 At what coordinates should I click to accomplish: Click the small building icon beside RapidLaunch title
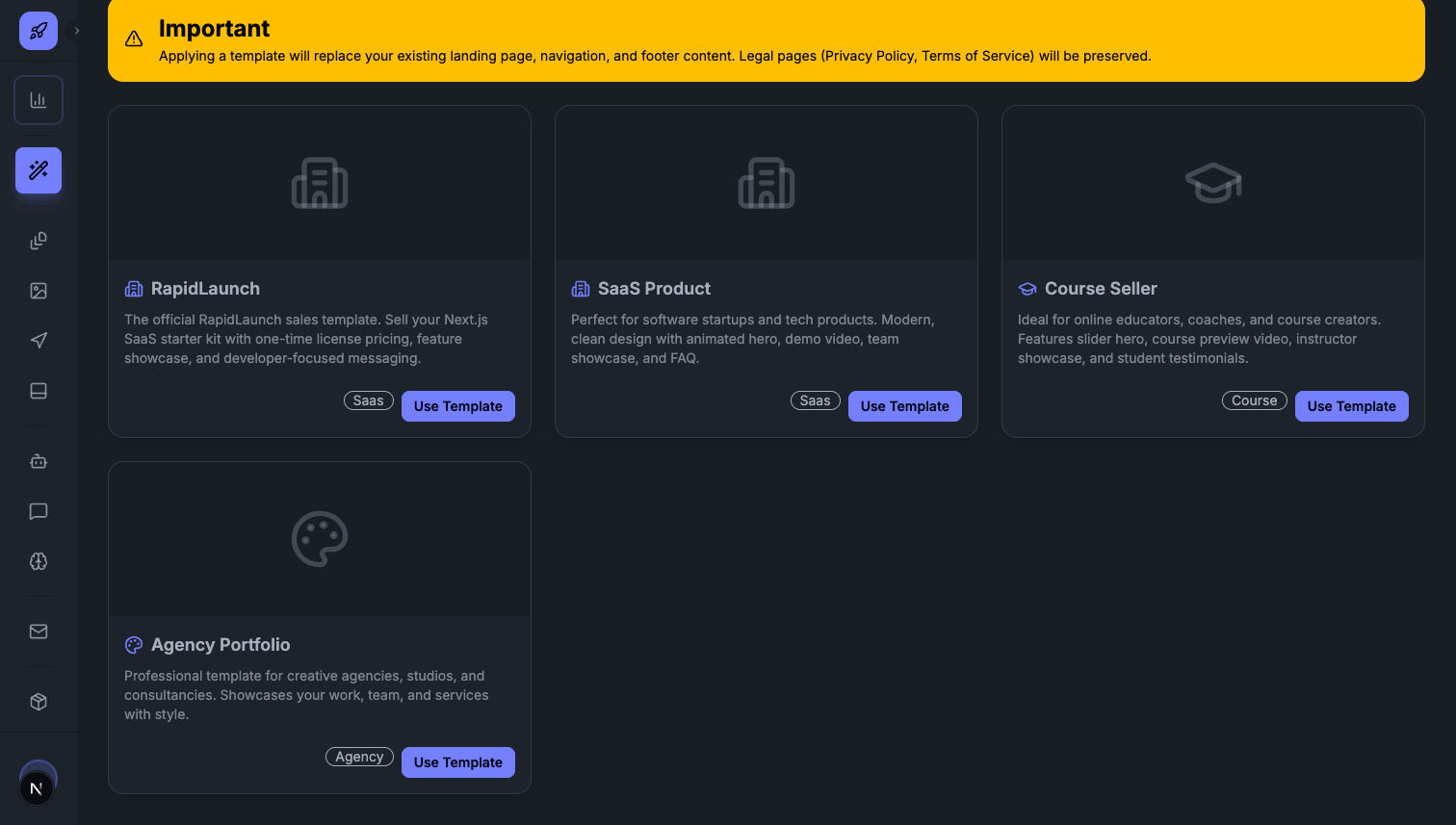[x=134, y=289]
